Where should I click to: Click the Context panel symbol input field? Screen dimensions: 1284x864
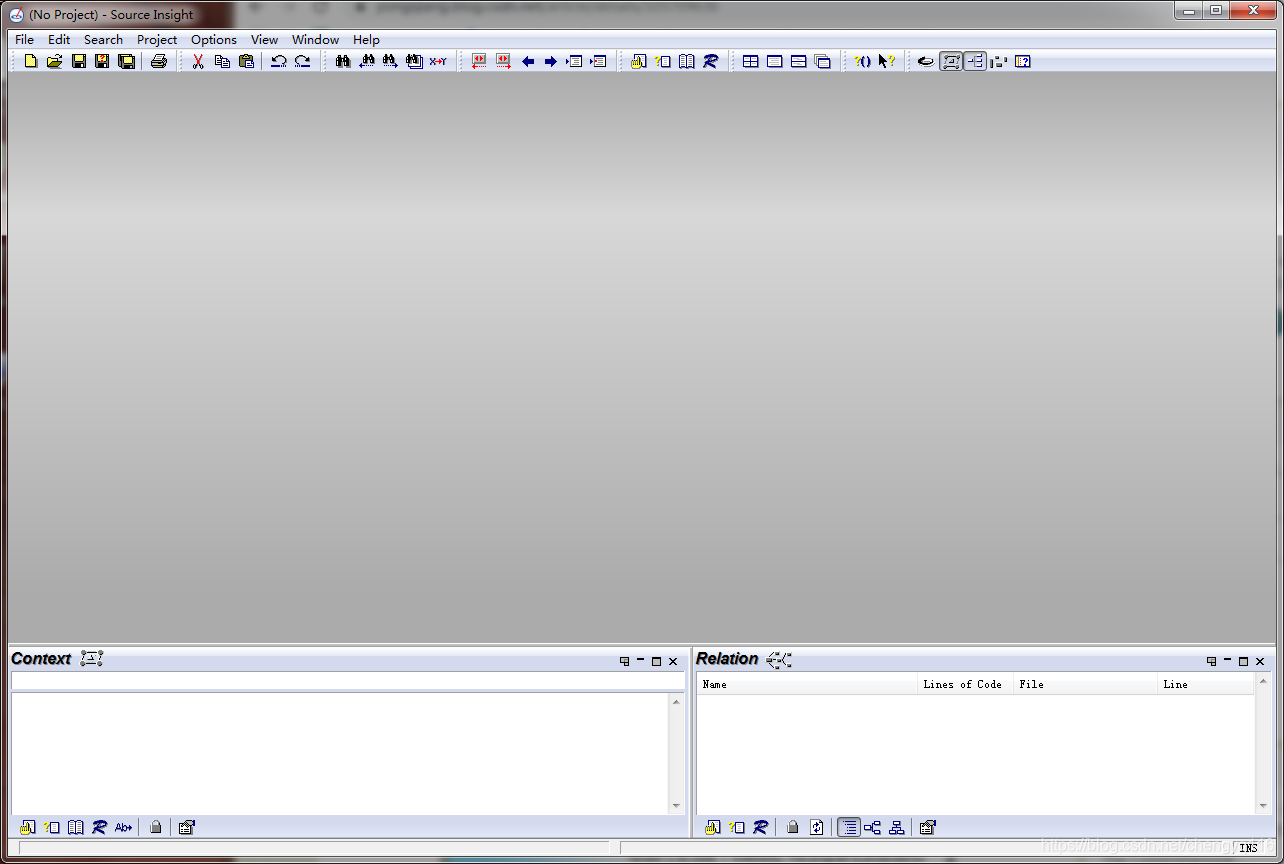(x=348, y=681)
